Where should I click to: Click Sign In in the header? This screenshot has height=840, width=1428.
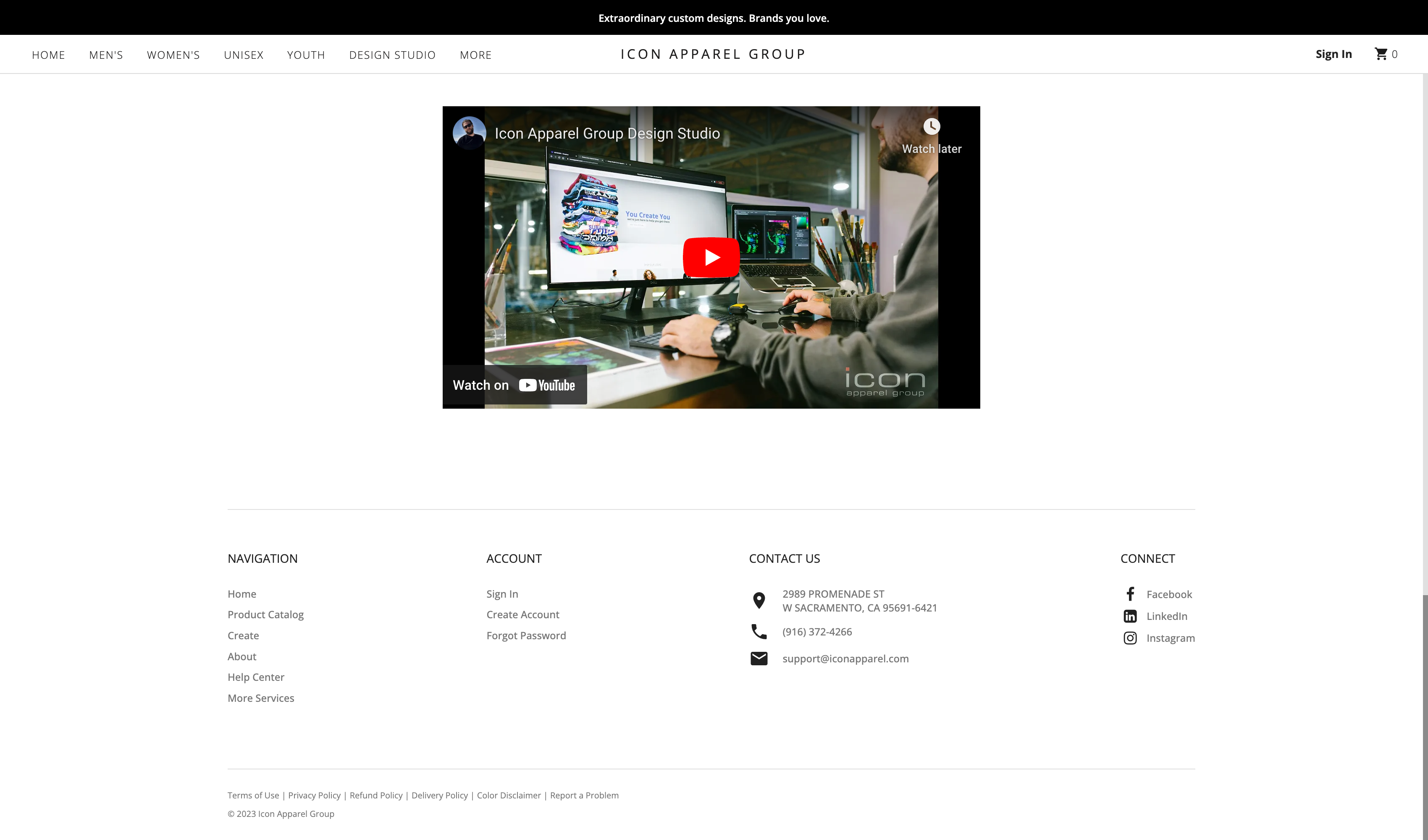1333,55
